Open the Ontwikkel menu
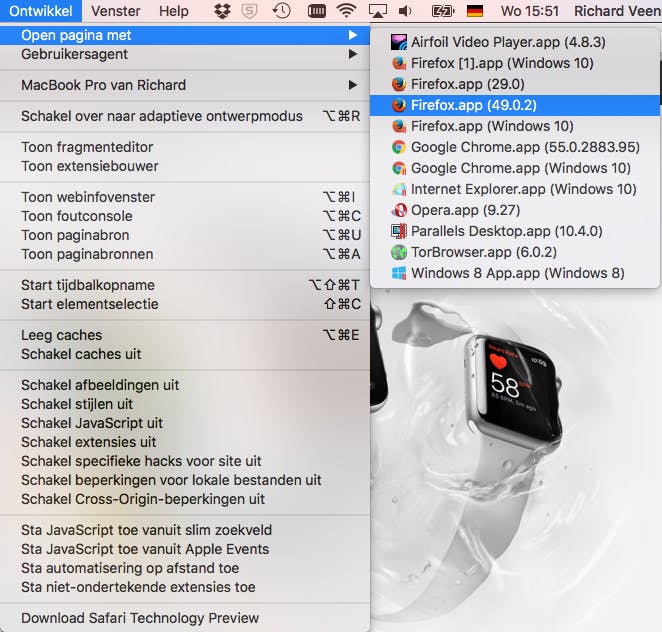Screen dimensions: 662x632 (x=41, y=11)
